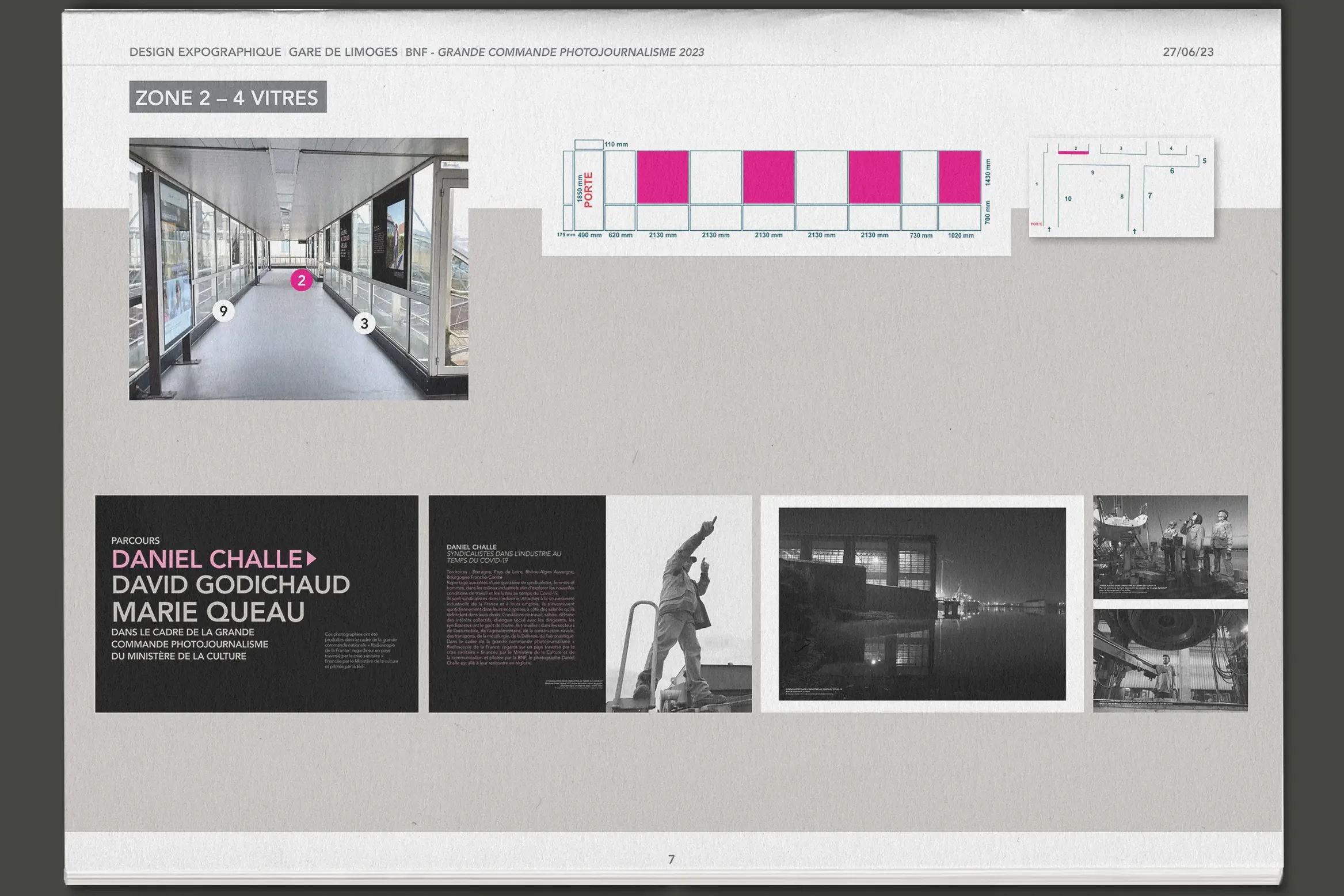
Task: Click the white circled 9 marker on corridor photo
Action: point(223,311)
